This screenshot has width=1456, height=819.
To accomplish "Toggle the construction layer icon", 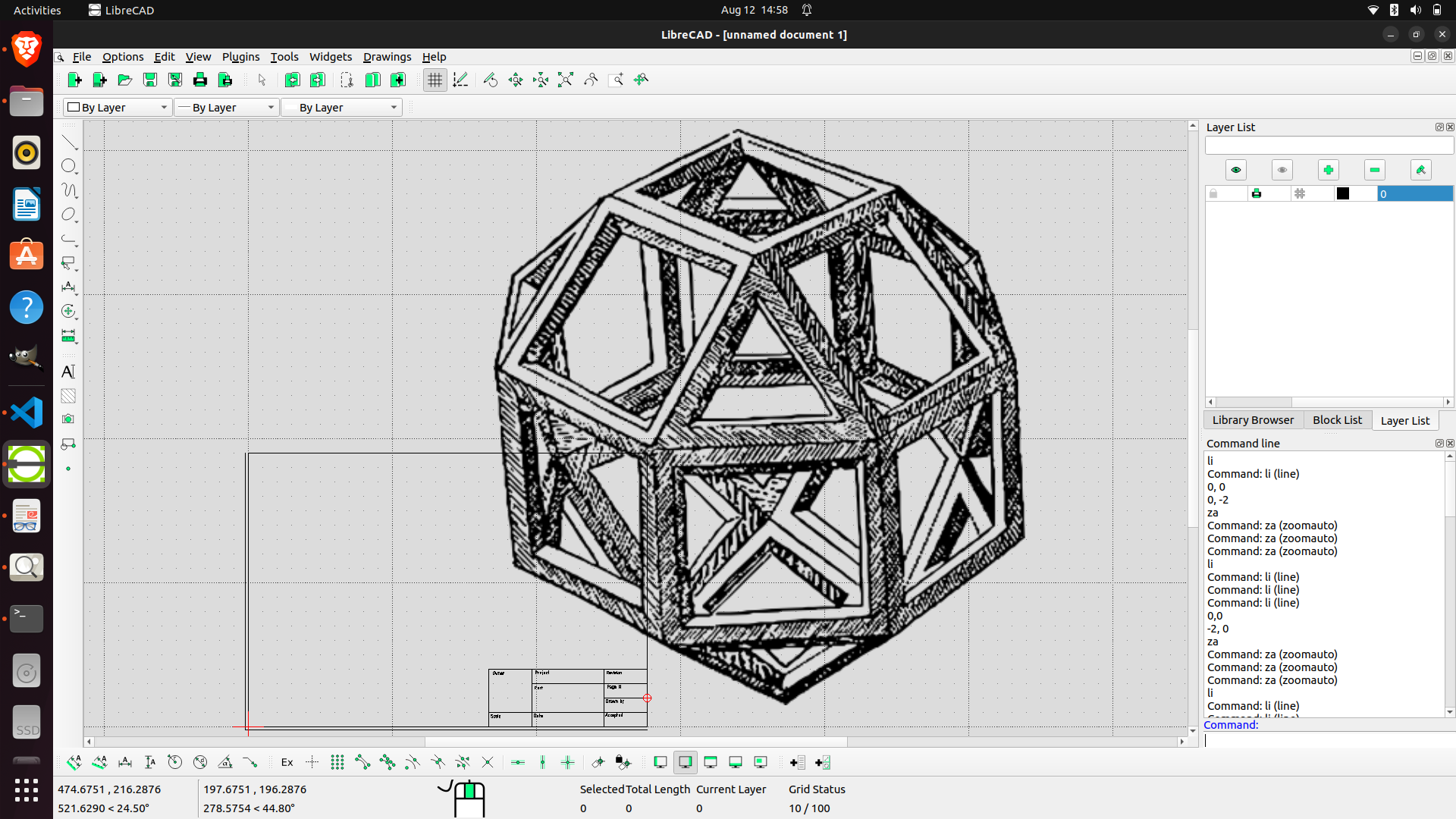I will coord(1299,193).
